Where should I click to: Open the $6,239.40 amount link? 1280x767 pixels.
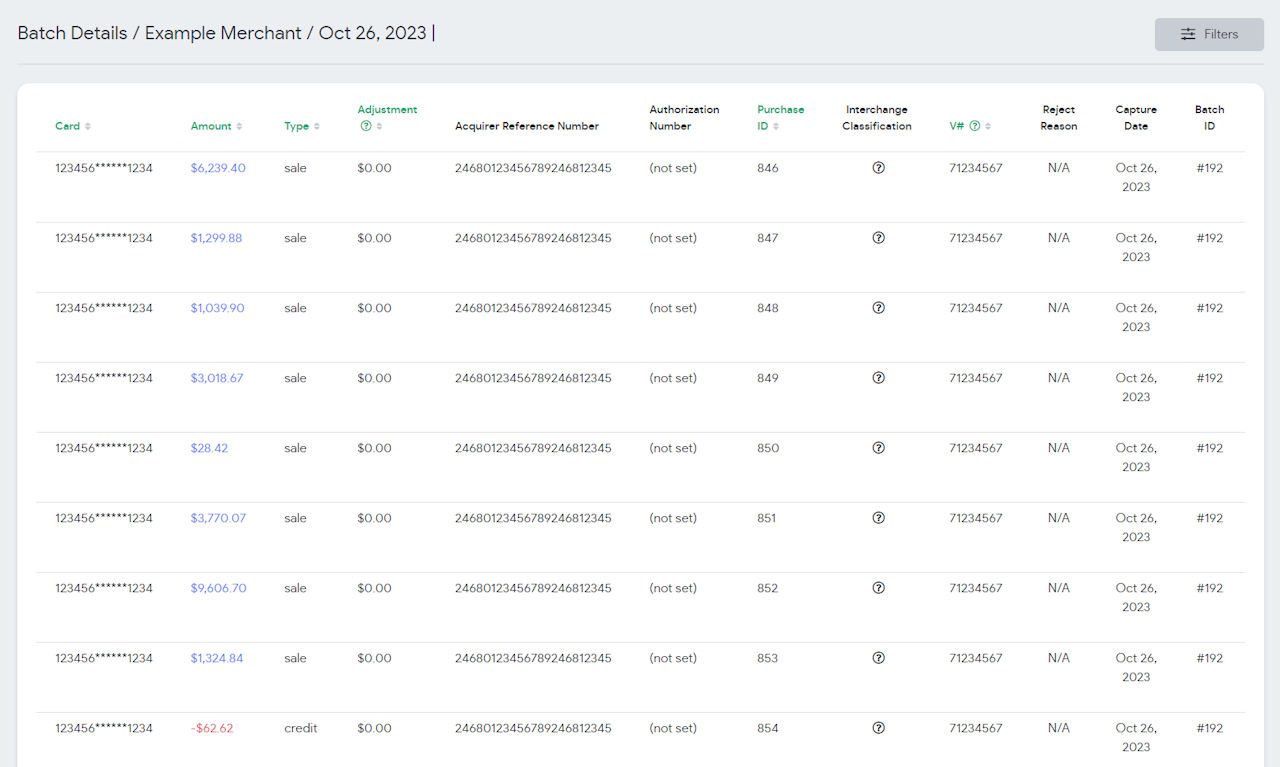click(x=218, y=168)
